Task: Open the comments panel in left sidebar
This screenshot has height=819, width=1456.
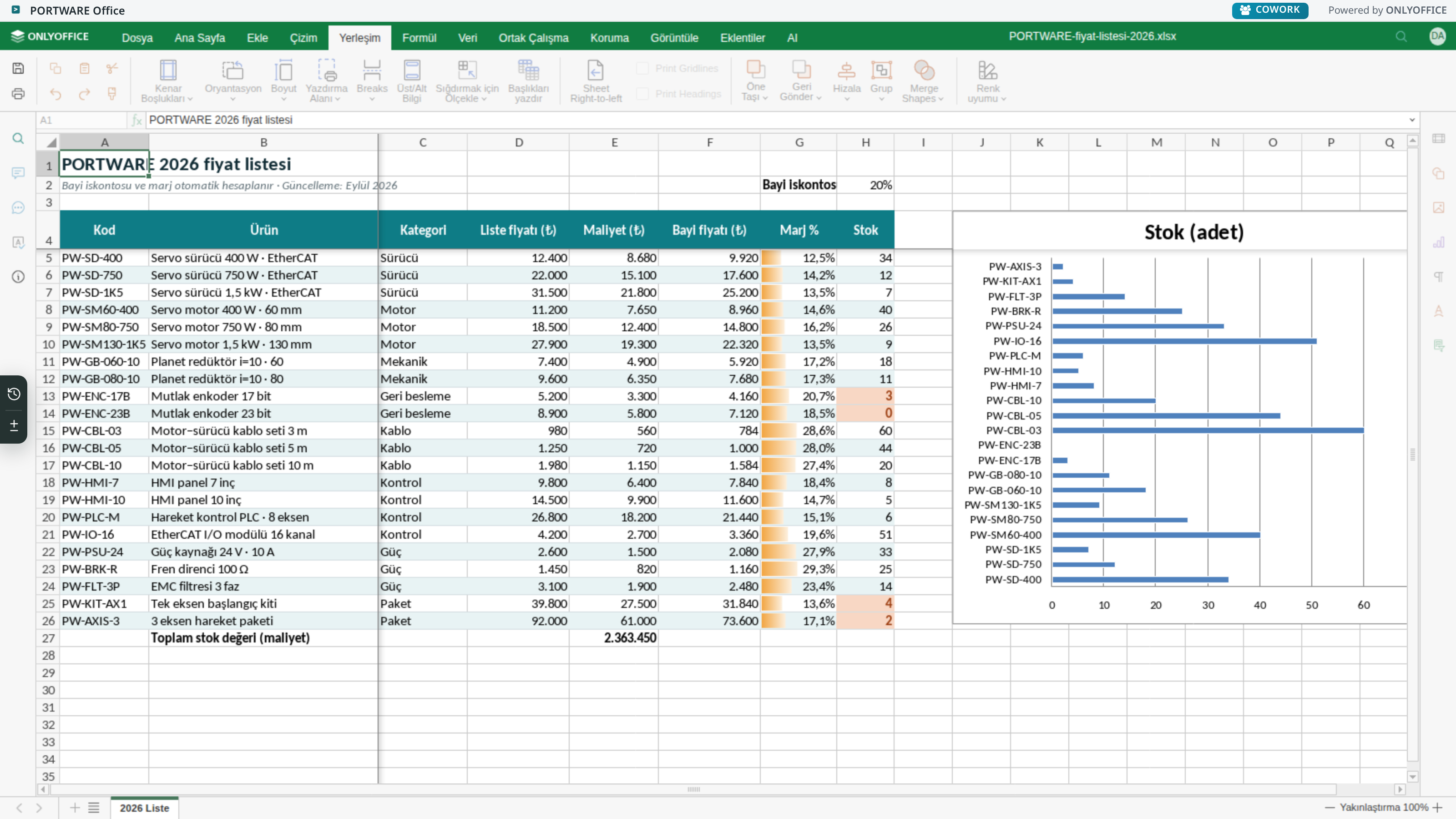Action: click(x=18, y=173)
